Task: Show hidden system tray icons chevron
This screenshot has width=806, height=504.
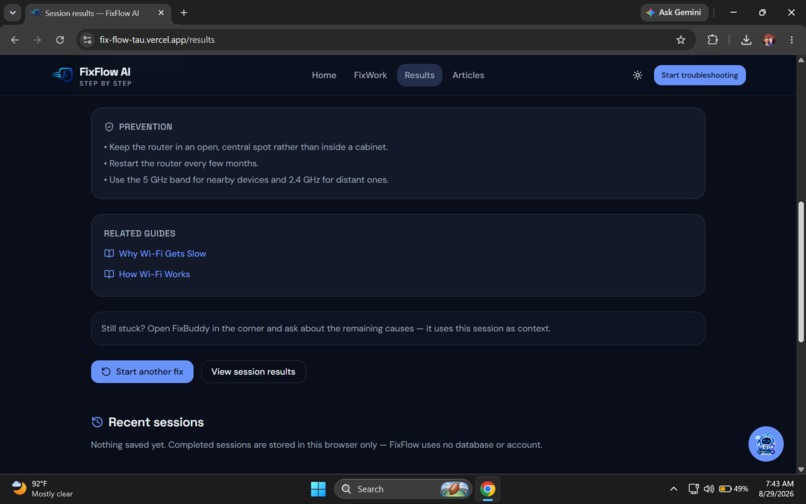Action: pyautogui.click(x=673, y=489)
